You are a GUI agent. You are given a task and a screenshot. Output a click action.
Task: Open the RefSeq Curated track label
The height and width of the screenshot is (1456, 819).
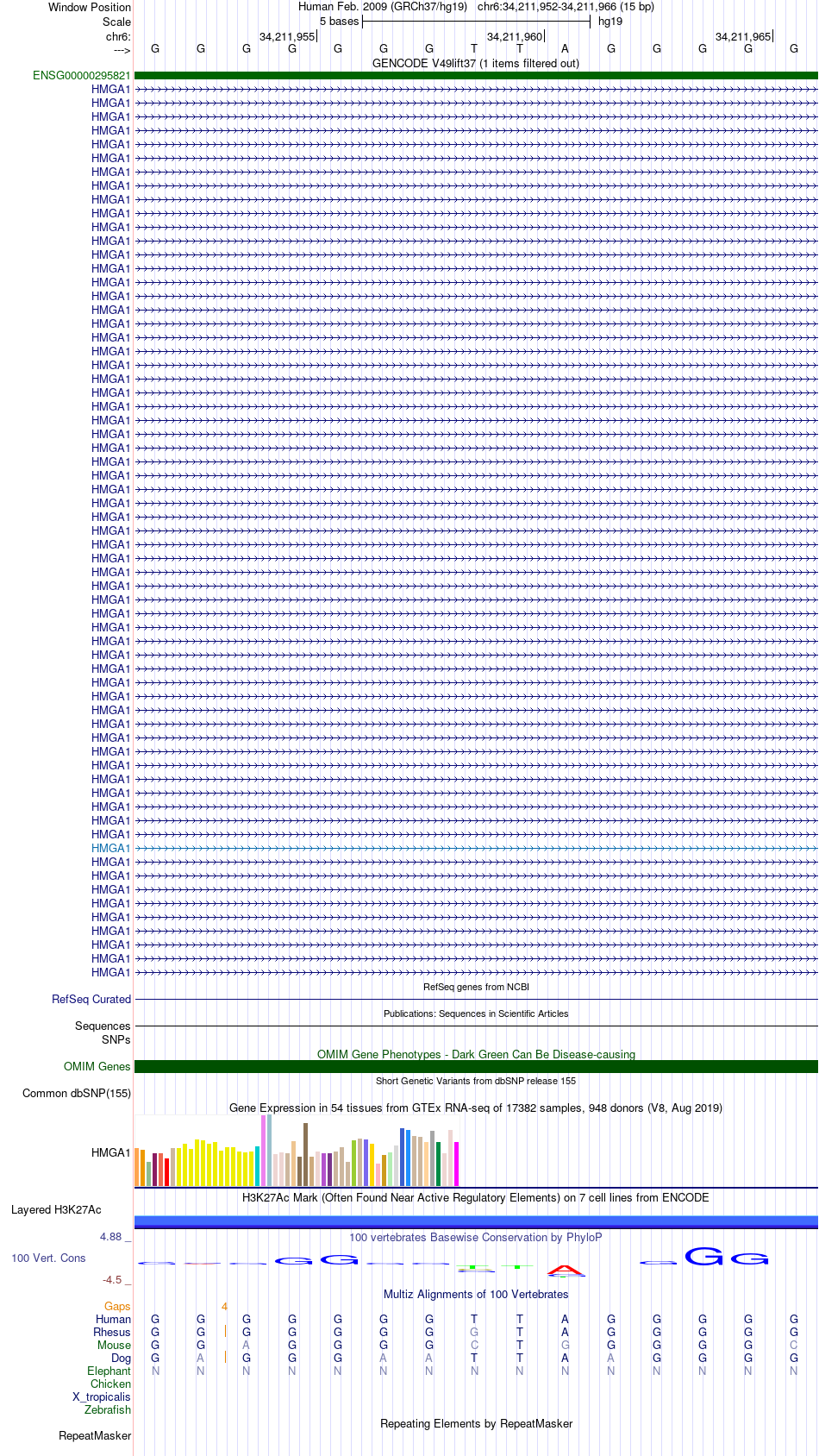(91, 999)
